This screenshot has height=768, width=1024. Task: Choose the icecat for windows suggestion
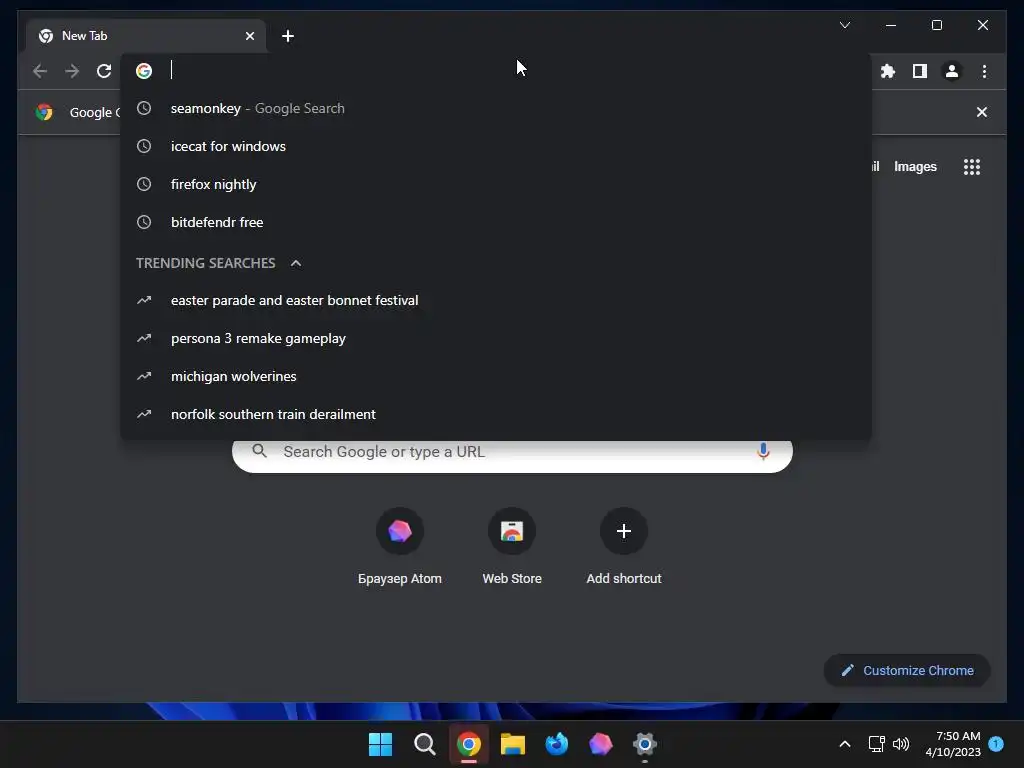pos(496,146)
